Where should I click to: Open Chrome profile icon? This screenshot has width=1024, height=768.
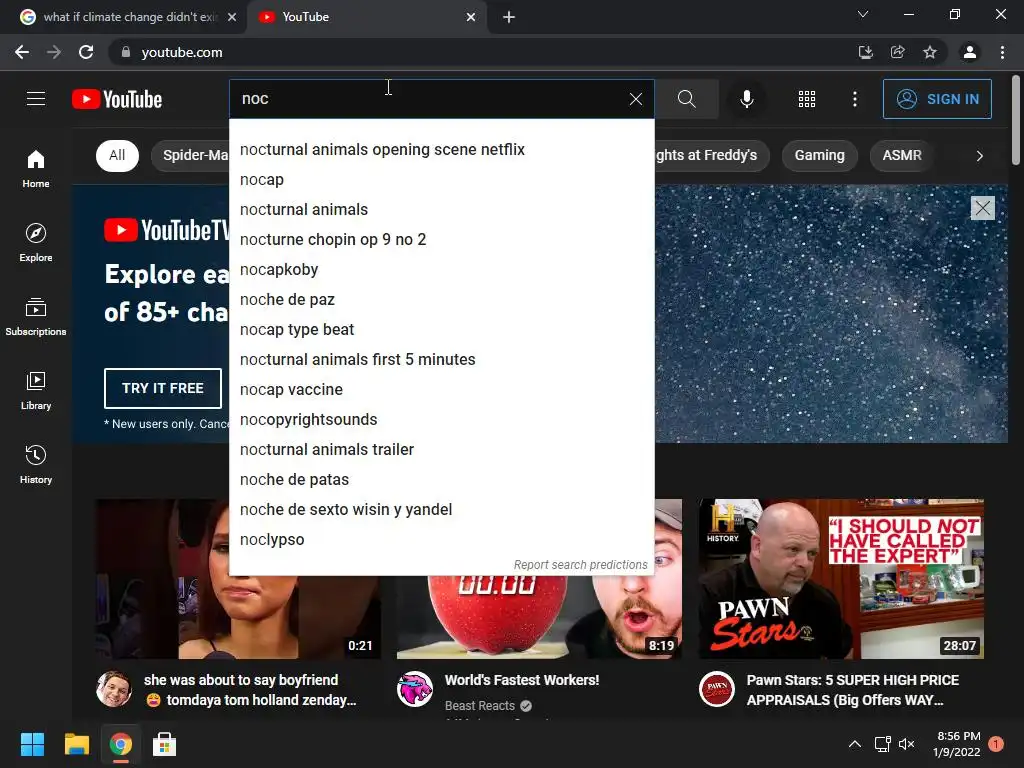click(970, 52)
